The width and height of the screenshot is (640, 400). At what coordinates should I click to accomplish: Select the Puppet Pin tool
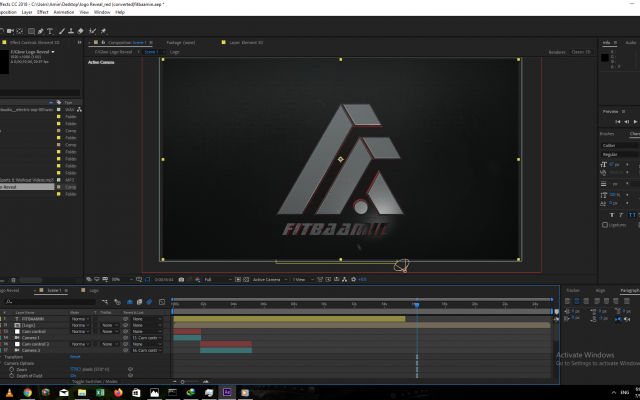point(104,31)
